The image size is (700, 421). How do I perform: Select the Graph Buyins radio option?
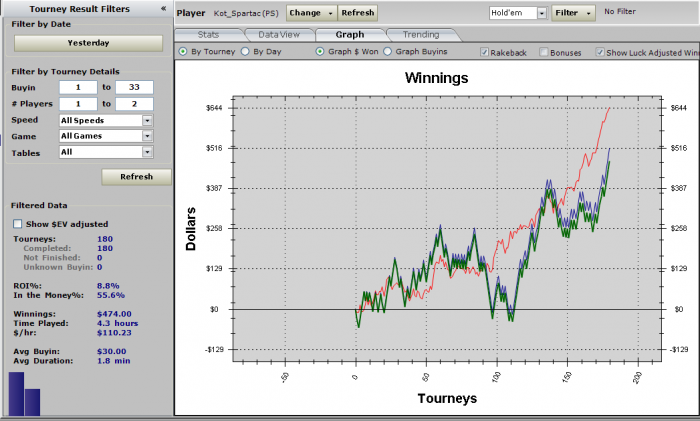coord(388,51)
